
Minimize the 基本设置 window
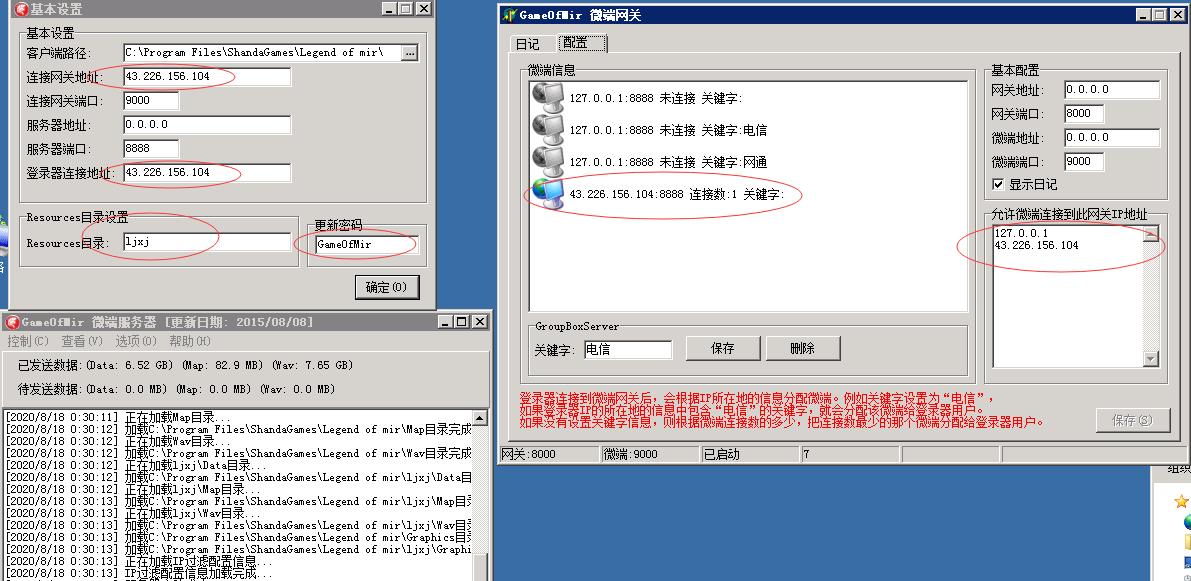(x=390, y=8)
